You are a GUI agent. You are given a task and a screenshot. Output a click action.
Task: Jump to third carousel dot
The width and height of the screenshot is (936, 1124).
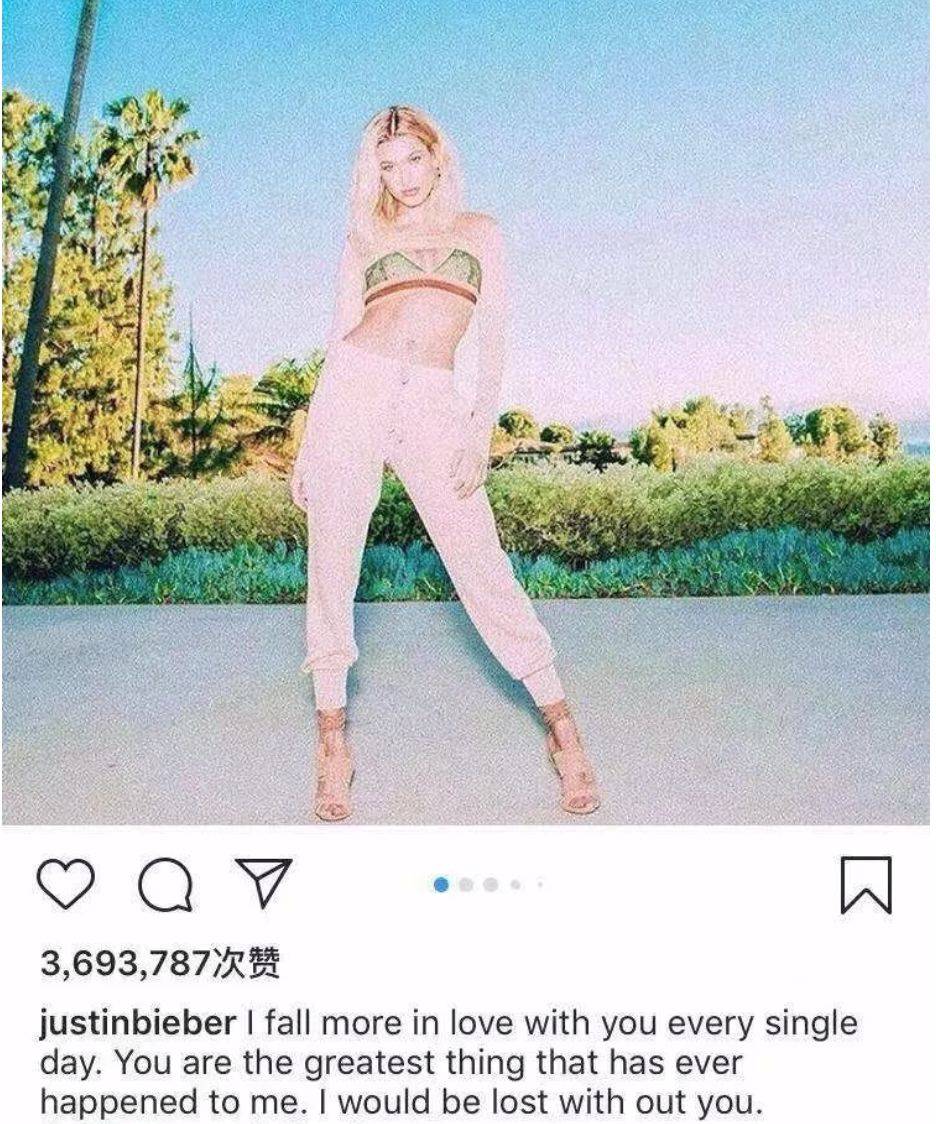tap(491, 885)
